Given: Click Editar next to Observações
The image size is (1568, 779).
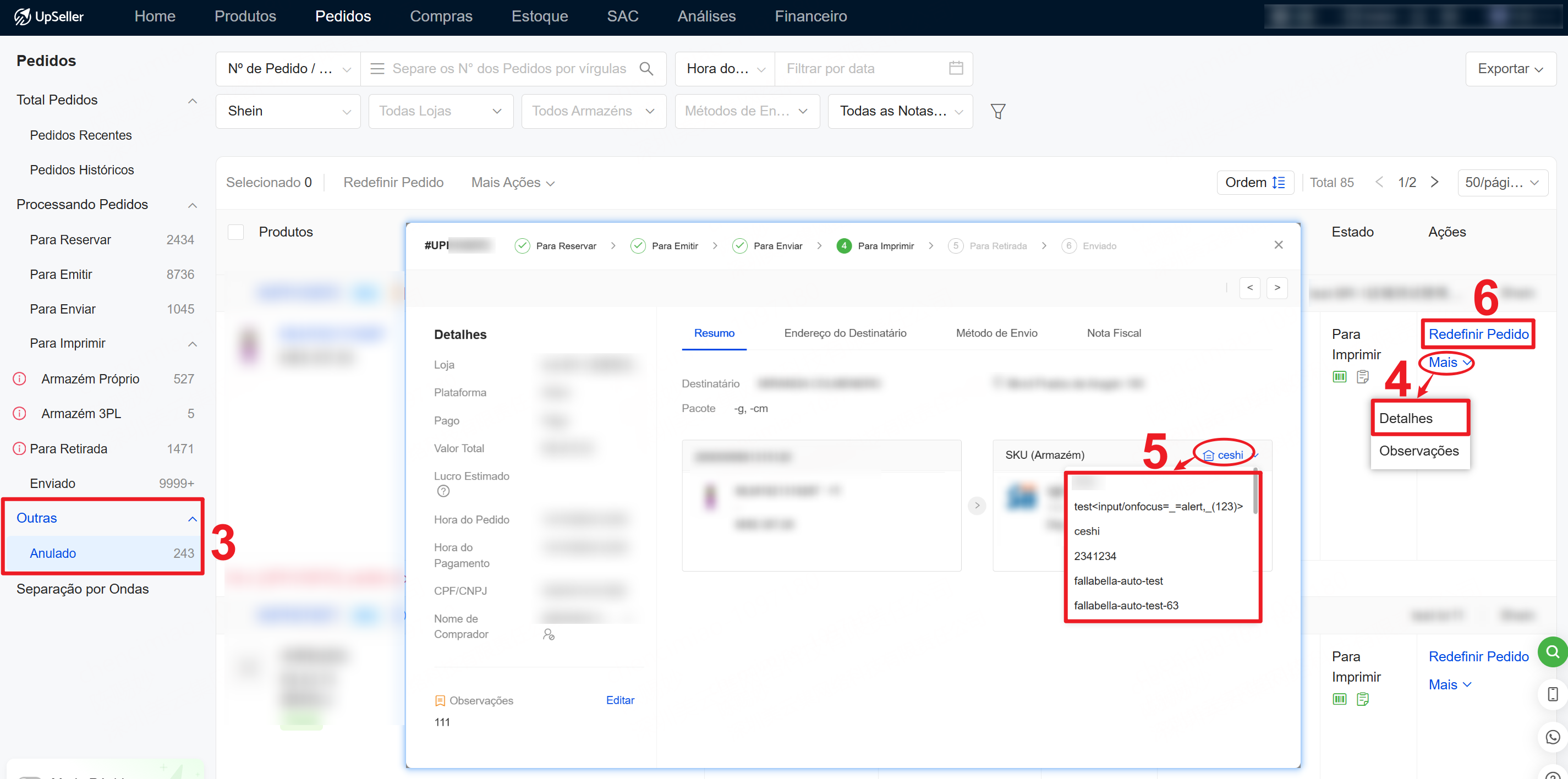Looking at the screenshot, I should click(620, 700).
